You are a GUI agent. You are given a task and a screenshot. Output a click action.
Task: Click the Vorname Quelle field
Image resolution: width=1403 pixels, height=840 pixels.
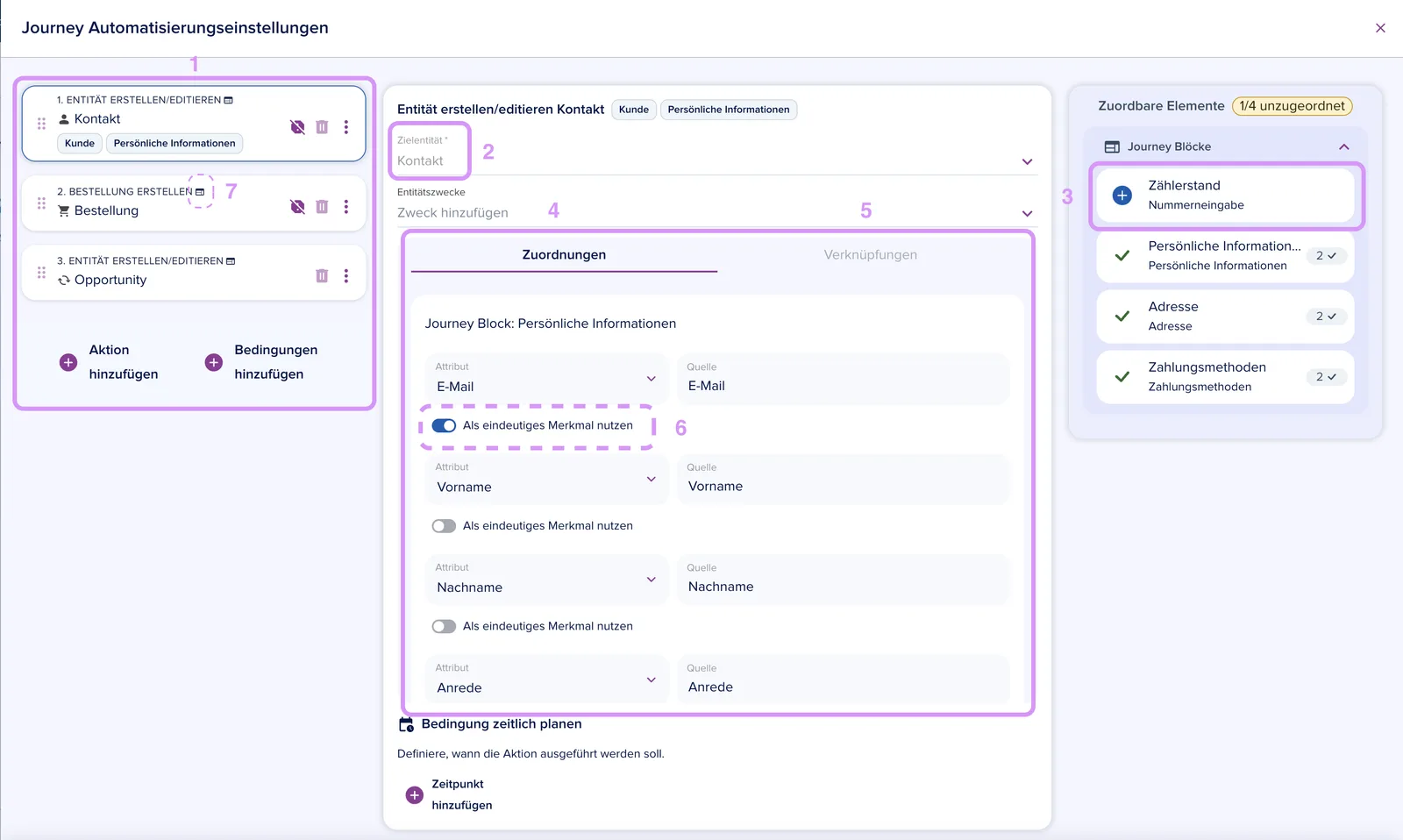pos(844,479)
